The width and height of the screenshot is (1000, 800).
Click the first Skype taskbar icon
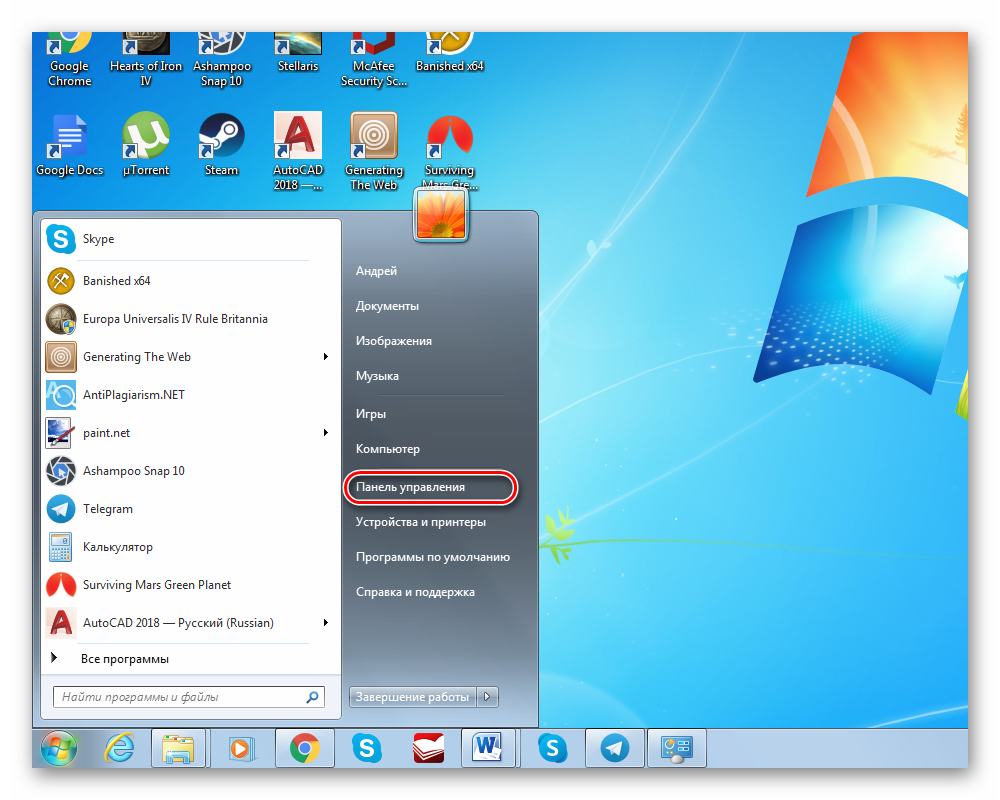pyautogui.click(x=367, y=748)
